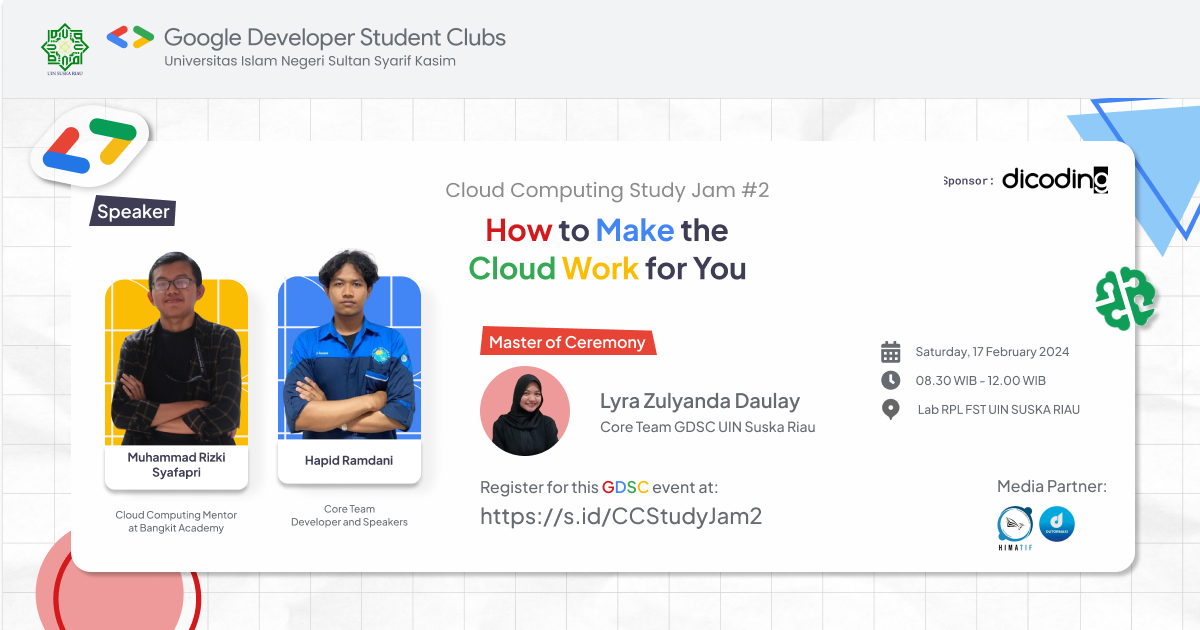Click the HIMATIF media partner logo
Screen dimensions: 1200x630
tap(1013, 524)
